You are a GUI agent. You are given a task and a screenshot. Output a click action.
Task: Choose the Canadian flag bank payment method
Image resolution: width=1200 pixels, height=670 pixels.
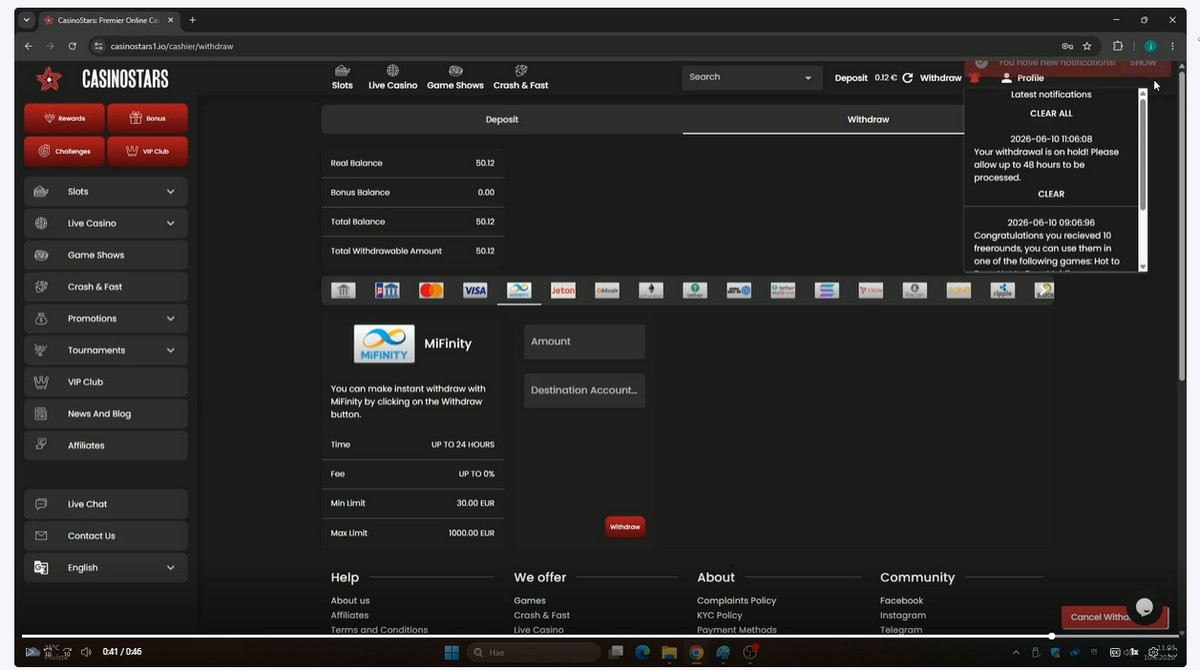(387, 290)
